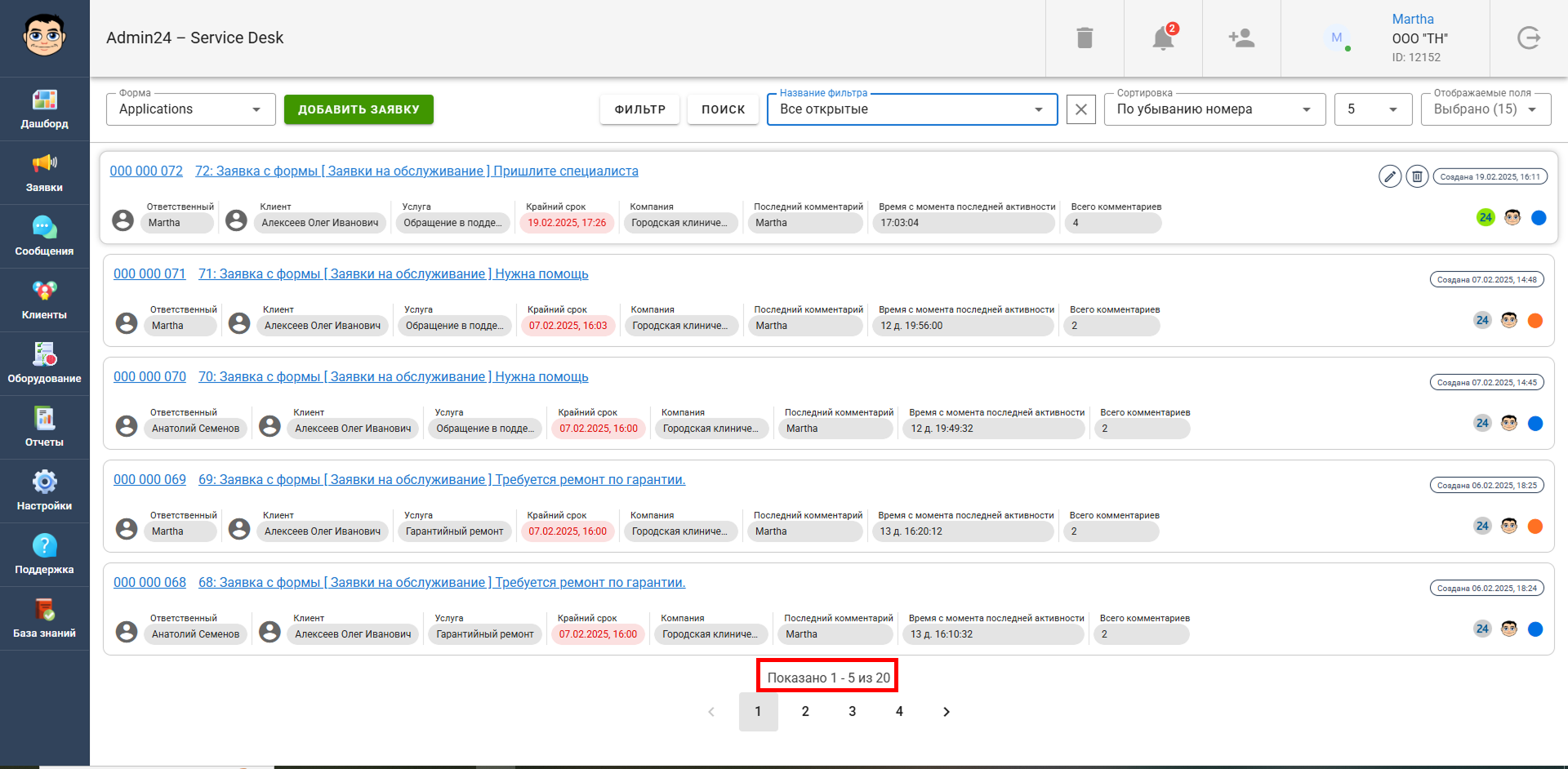Click the responsible person avatar on ticket 072
Screen dimensions: 1568x769
pos(123,220)
